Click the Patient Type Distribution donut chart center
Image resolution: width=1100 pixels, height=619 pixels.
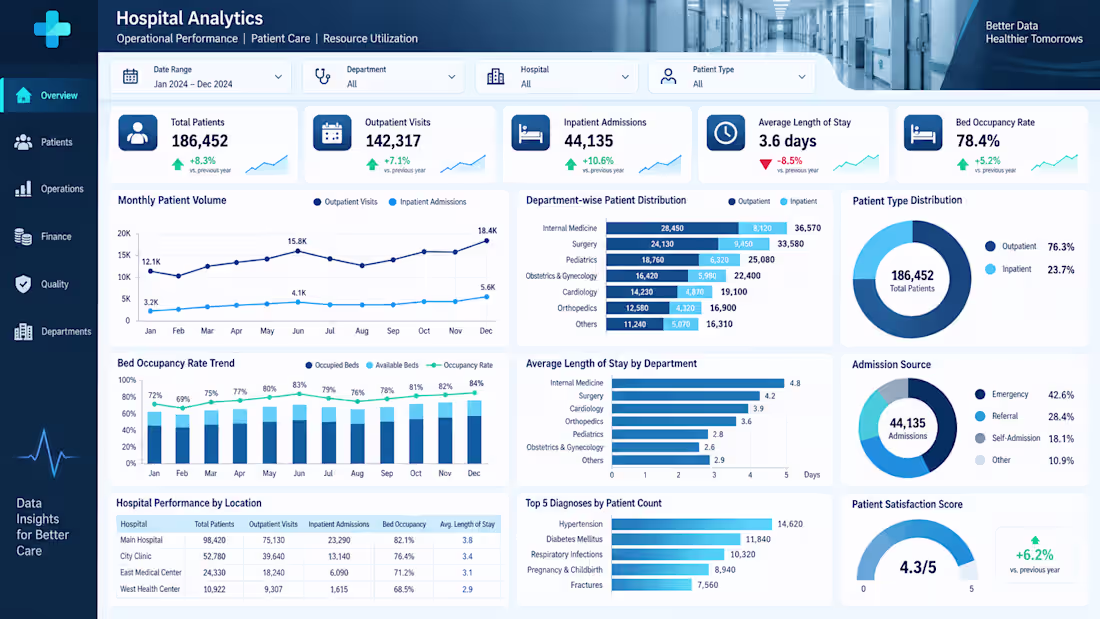coord(912,279)
